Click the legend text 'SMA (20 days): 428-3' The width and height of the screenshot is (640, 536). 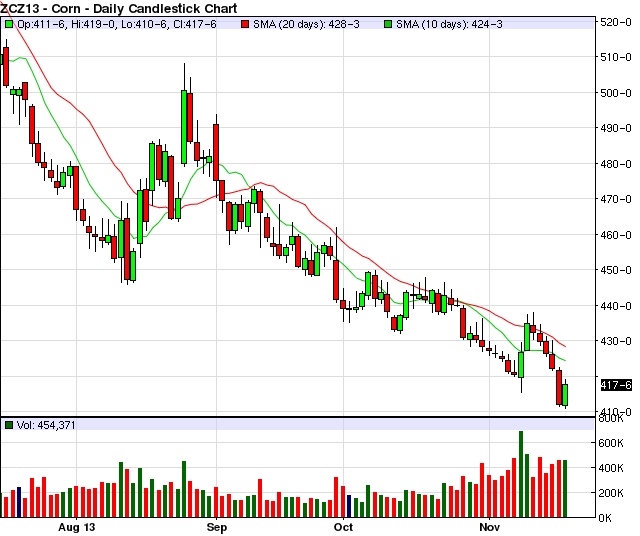pyautogui.click(x=306, y=24)
